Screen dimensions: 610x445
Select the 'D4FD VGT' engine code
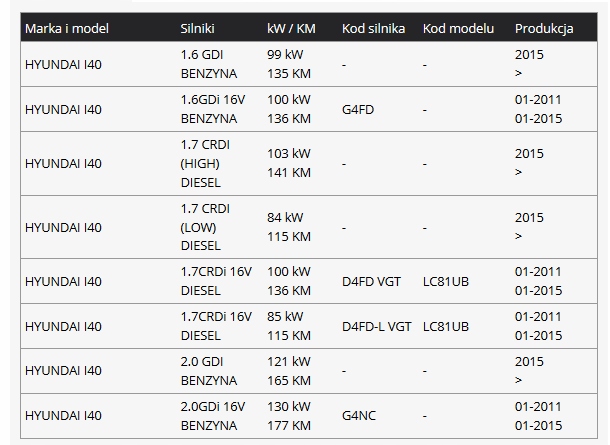(371, 282)
